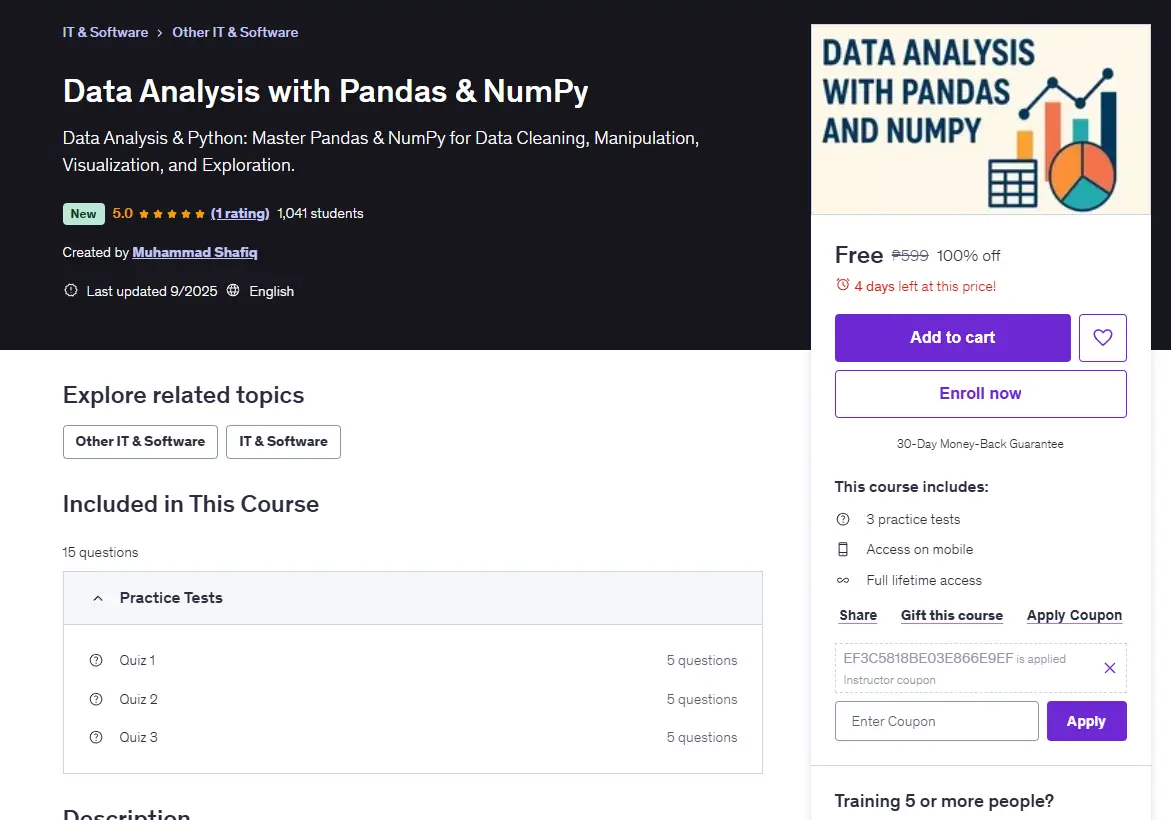The height and width of the screenshot is (820, 1171).
Task: Click the English language label
Action: 271,291
